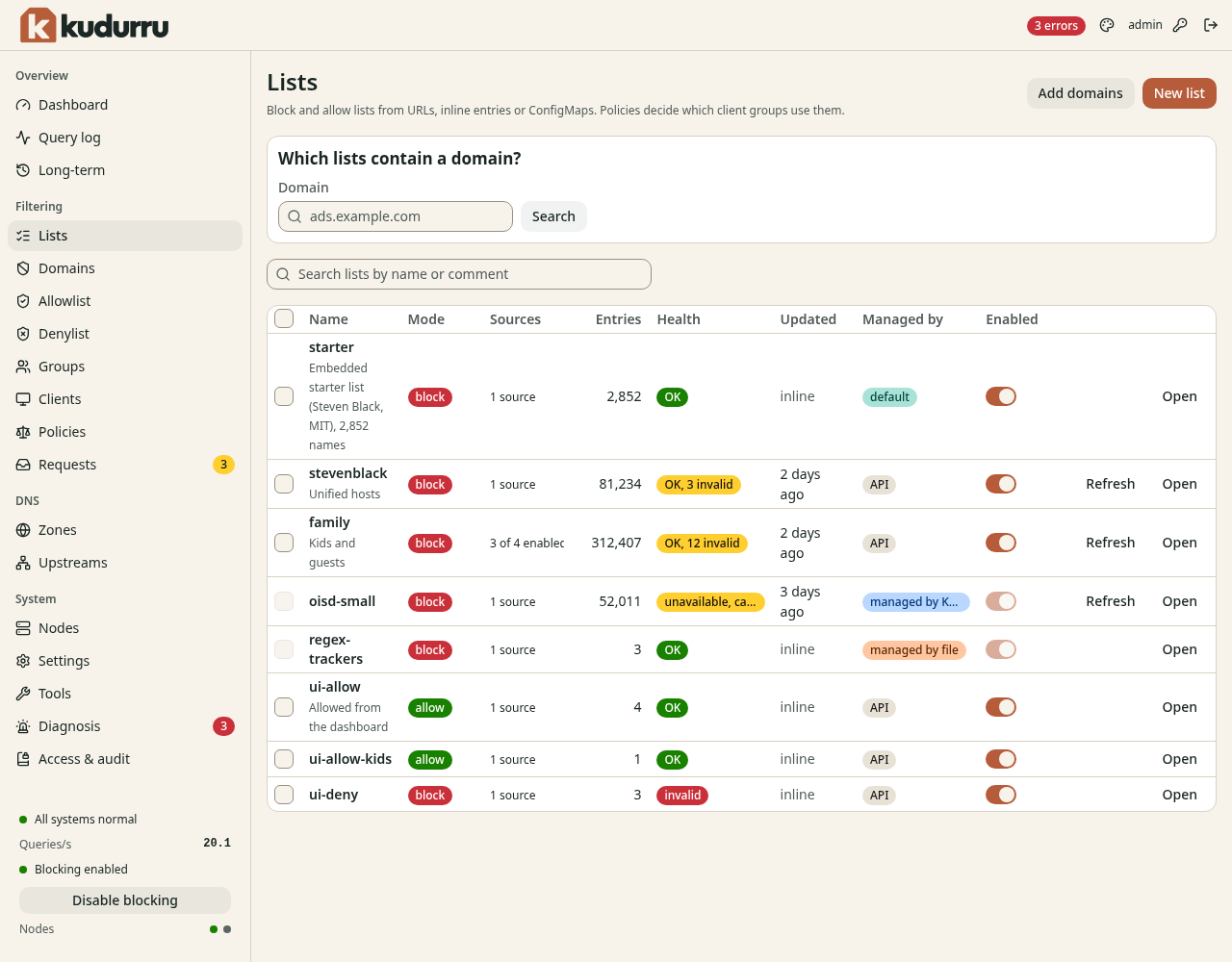
Task: Click the 'managed by file' badge
Action: [914, 650]
